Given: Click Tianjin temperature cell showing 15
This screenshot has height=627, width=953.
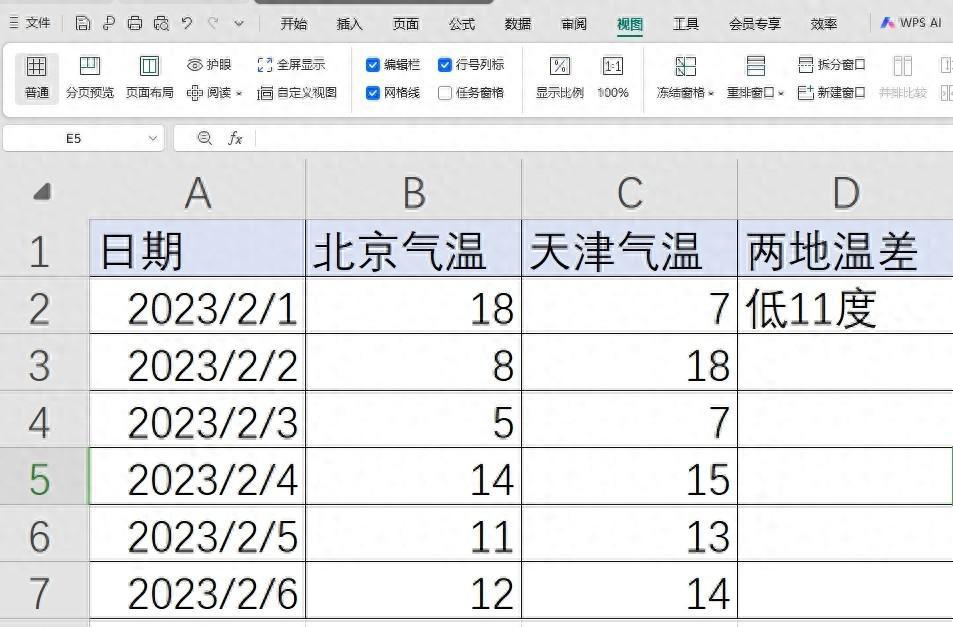Looking at the screenshot, I should [630, 477].
